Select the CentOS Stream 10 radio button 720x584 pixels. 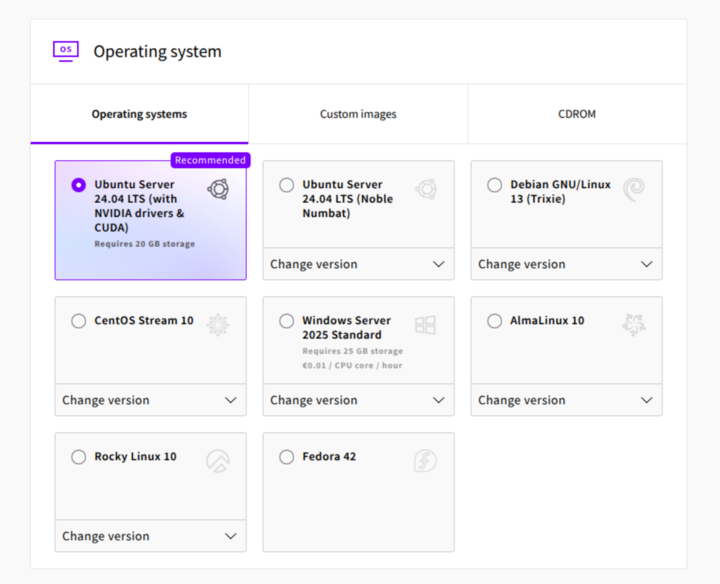[x=79, y=321]
